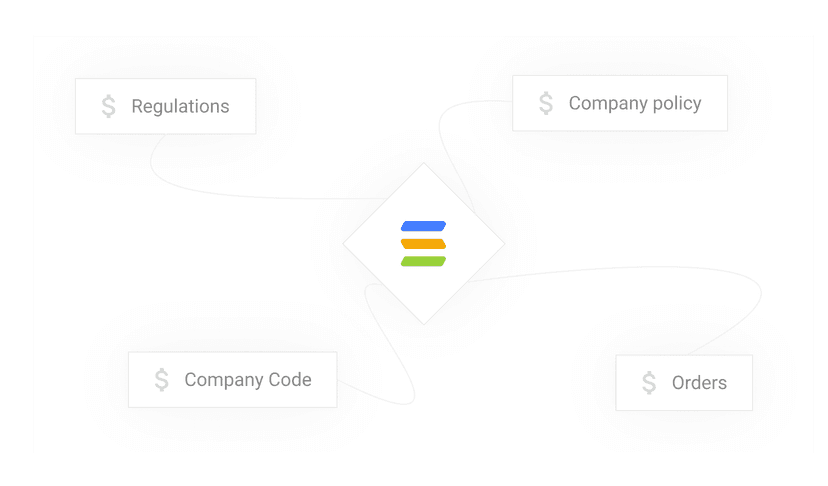Click the blue bar in center logo
The width and height of the screenshot is (828, 486).
pos(424,226)
